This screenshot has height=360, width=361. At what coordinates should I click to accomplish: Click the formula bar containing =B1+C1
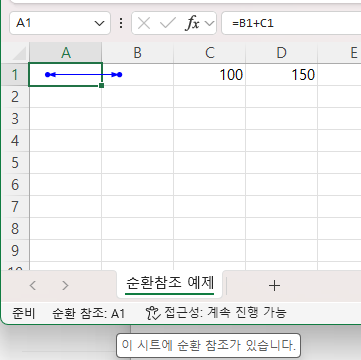[291, 23]
